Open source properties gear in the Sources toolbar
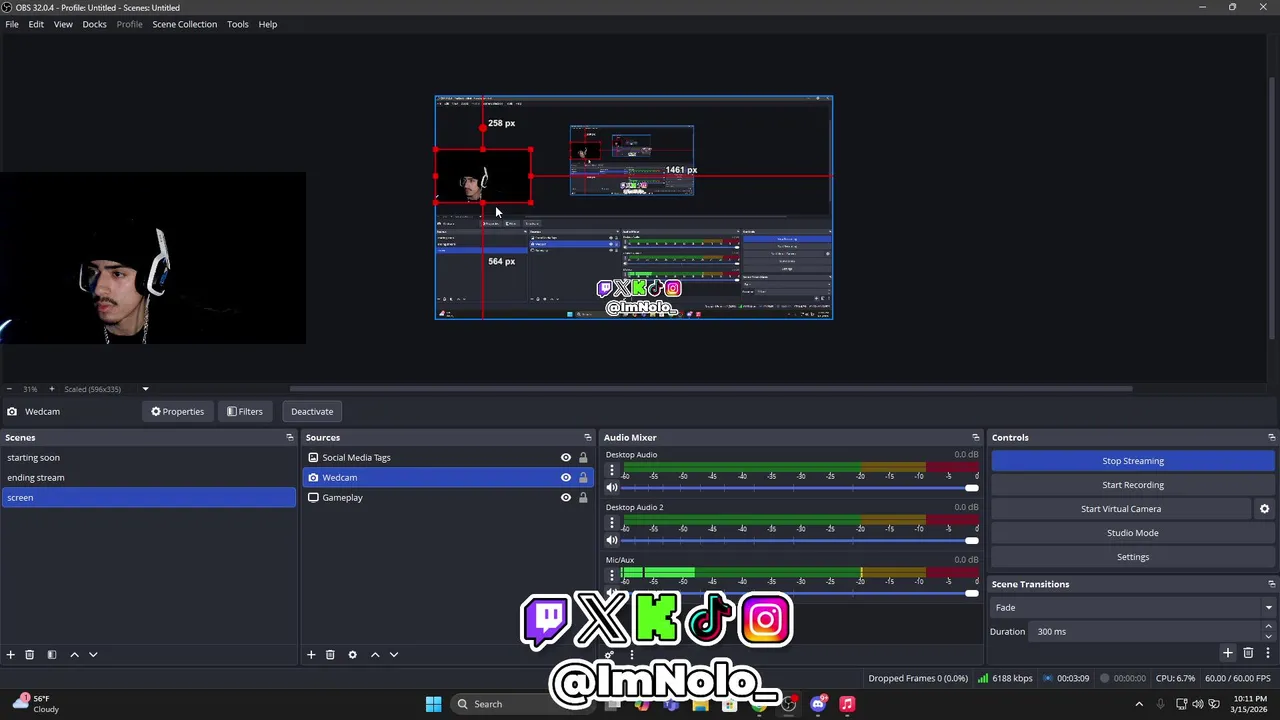 [x=352, y=655]
